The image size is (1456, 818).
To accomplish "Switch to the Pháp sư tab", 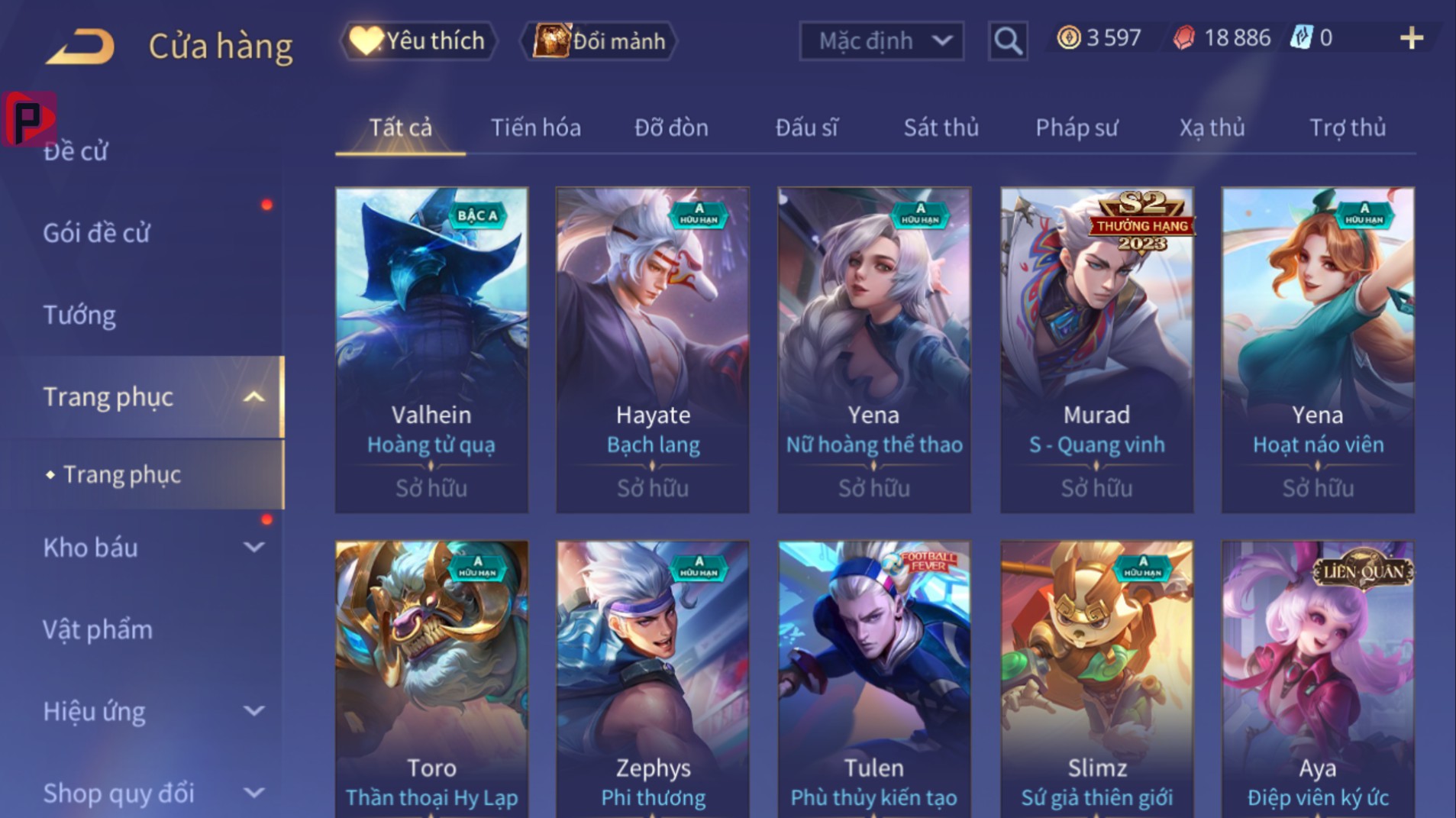I will [1077, 128].
